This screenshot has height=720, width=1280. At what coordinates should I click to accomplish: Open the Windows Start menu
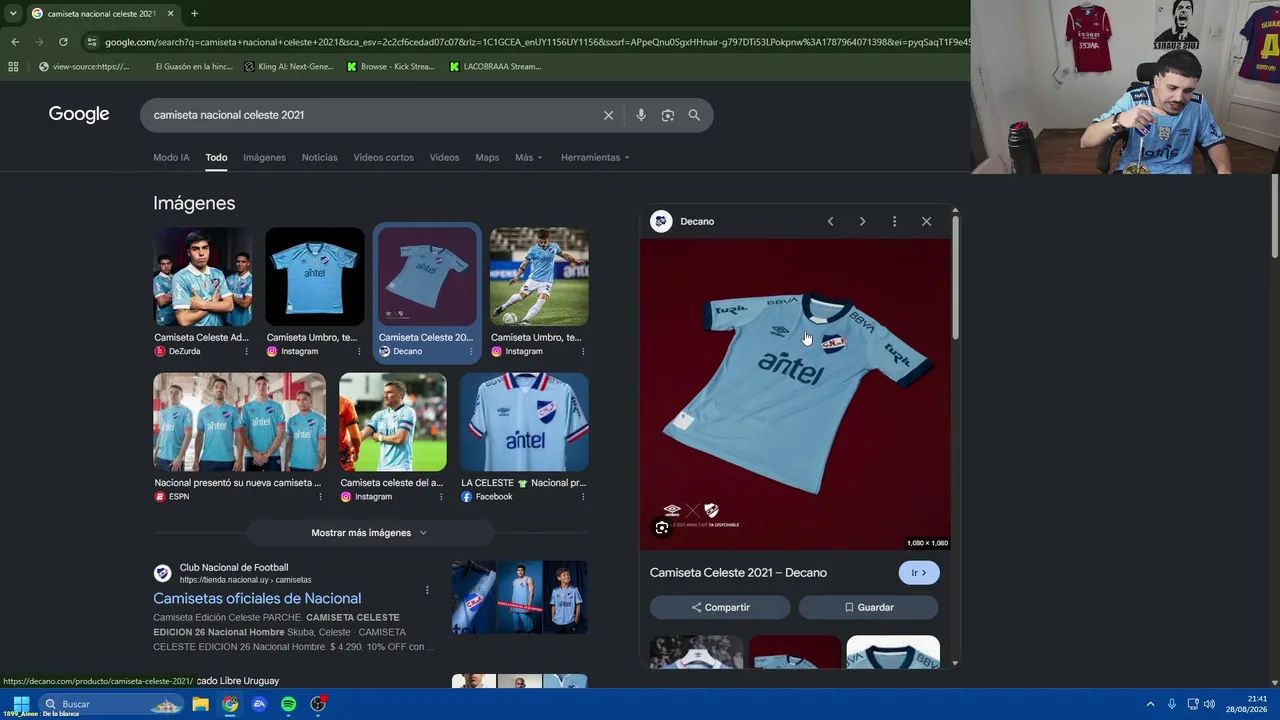tap(21, 704)
